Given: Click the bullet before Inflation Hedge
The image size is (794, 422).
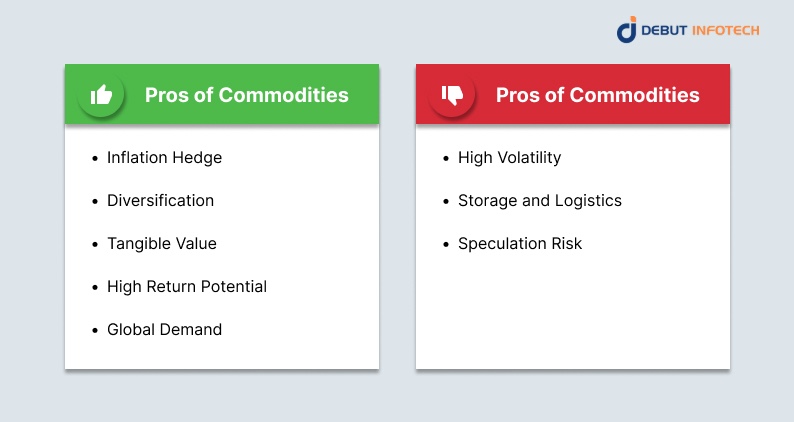Looking at the screenshot, I should pos(94,158).
